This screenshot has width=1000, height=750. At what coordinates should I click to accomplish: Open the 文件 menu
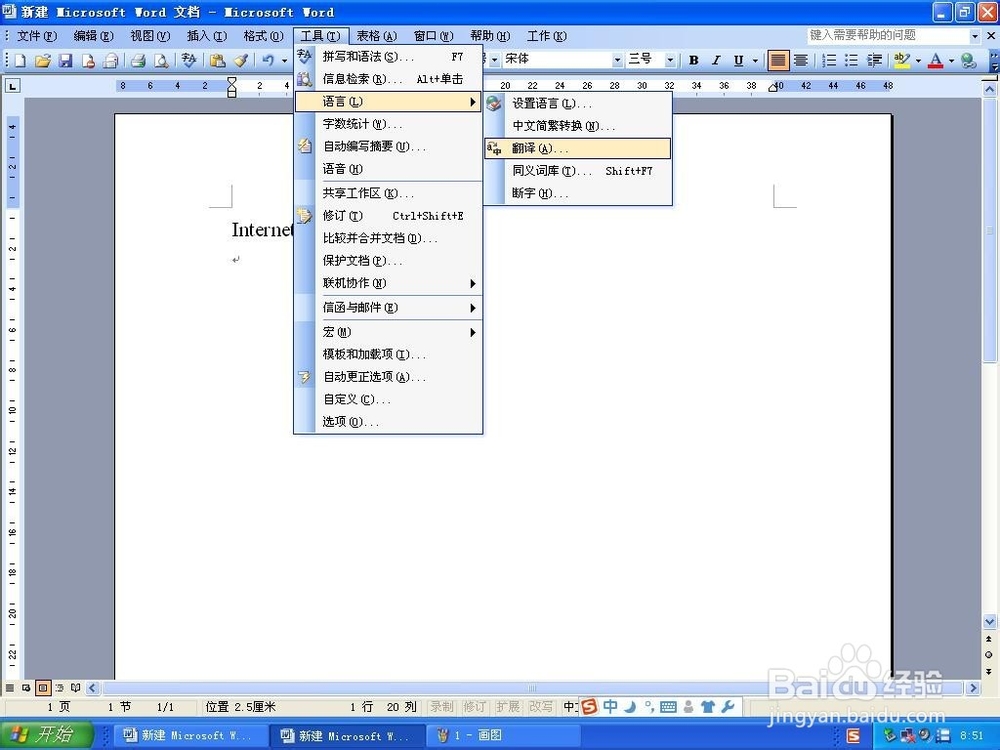pyautogui.click(x=36, y=36)
